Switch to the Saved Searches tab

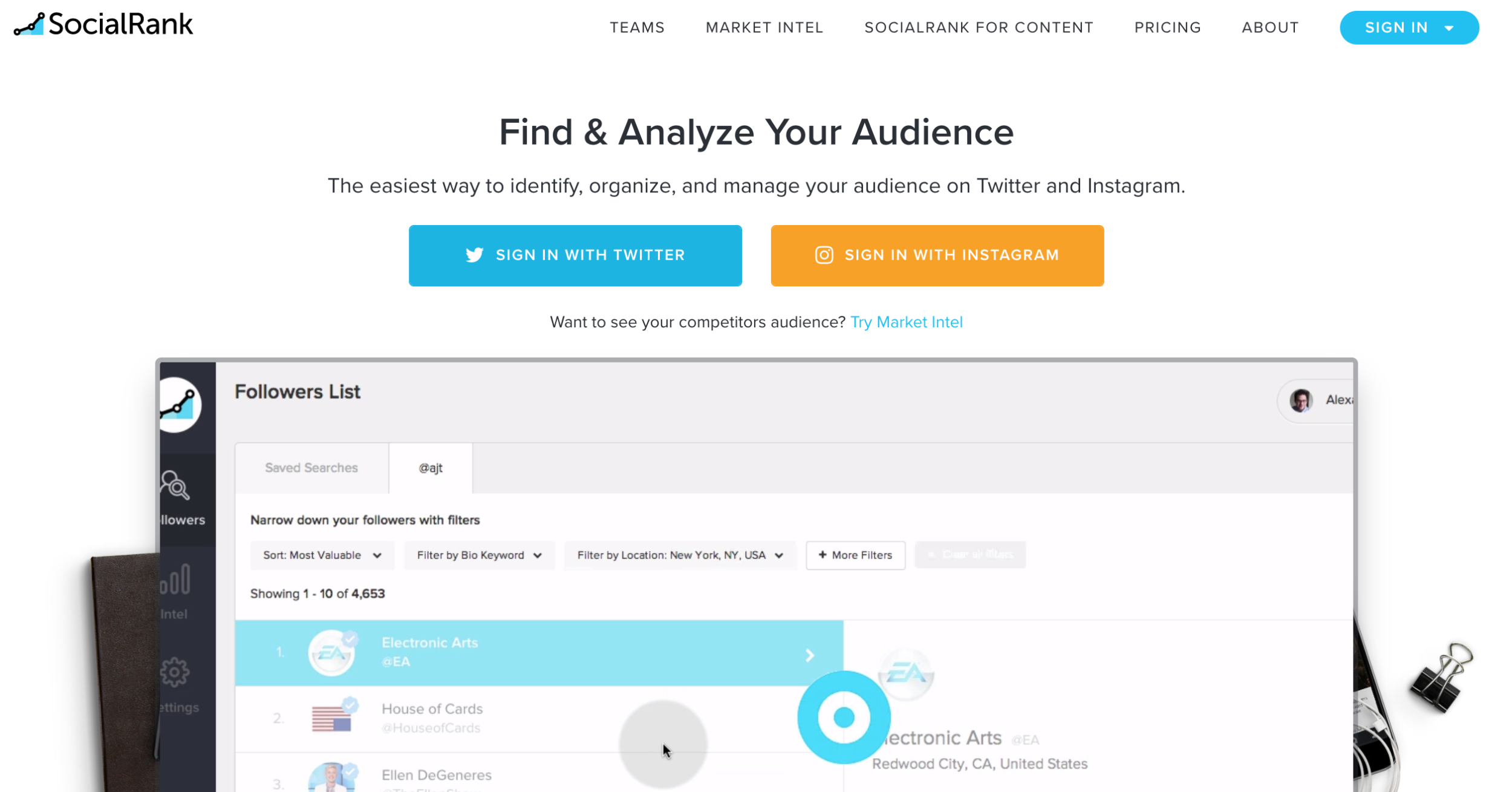click(311, 468)
